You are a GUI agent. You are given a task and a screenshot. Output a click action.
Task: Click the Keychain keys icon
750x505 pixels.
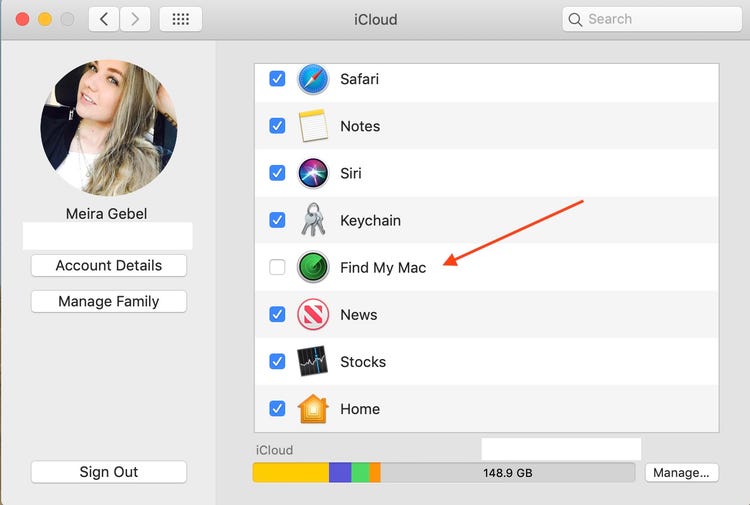313,220
